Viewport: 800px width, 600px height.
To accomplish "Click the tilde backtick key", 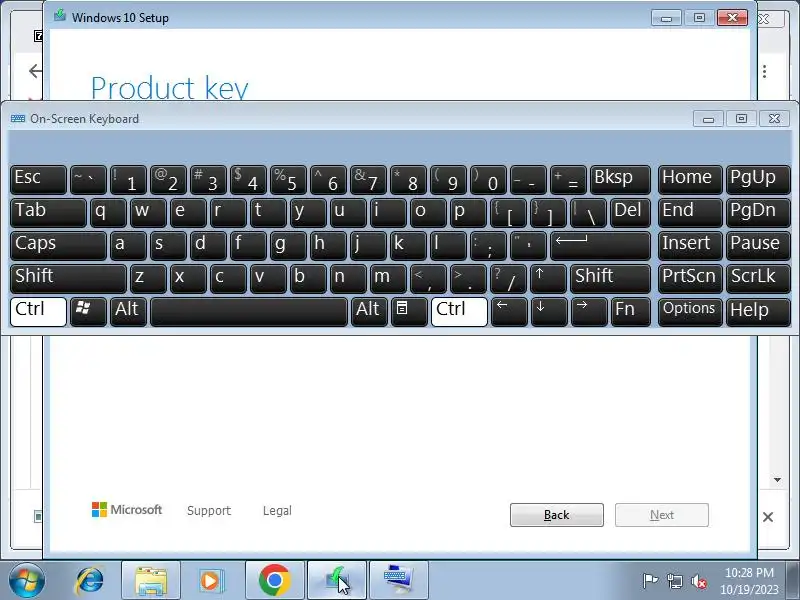I will tap(88, 180).
